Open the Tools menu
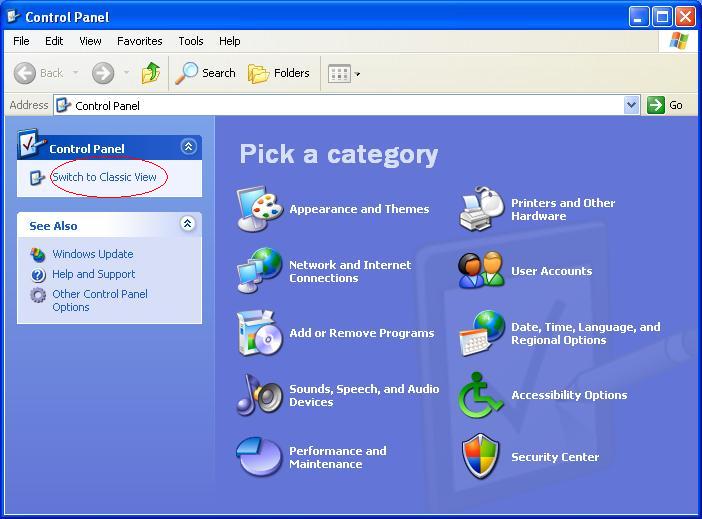702x519 pixels. coord(191,41)
